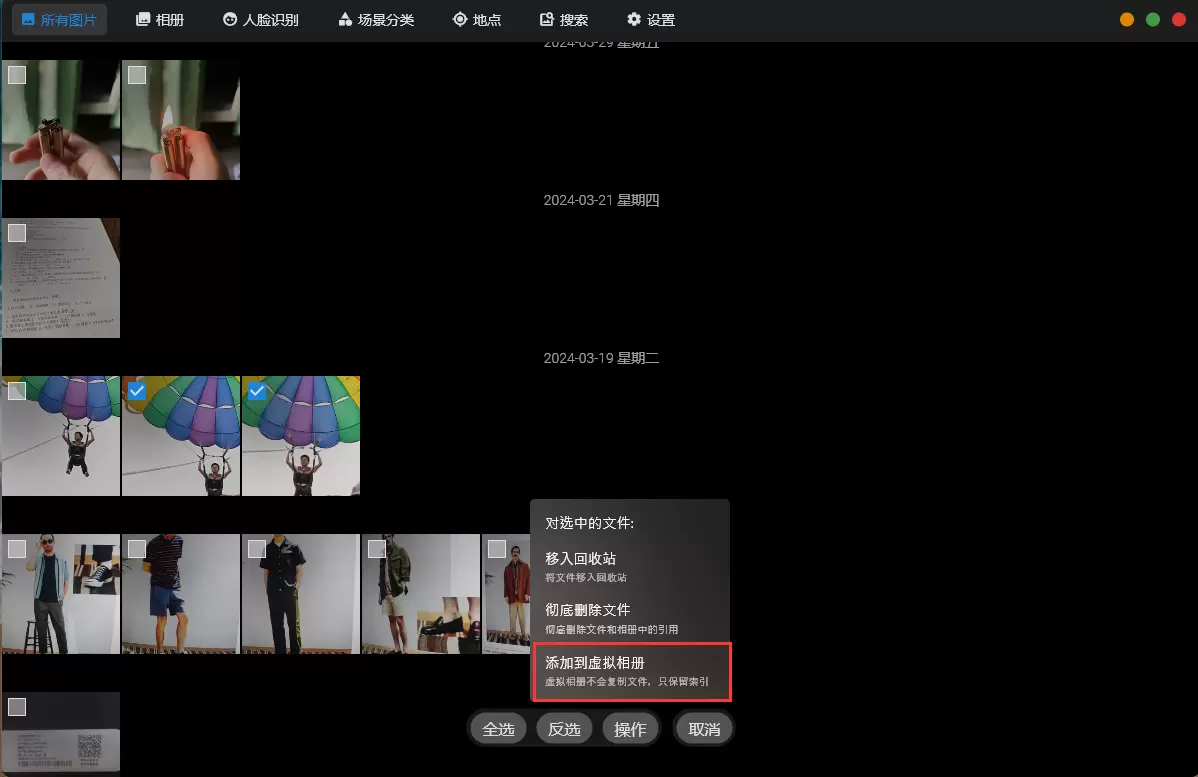Open the striped shirt shorts outfit thumbnail
The width and height of the screenshot is (1198, 777).
pos(181,594)
